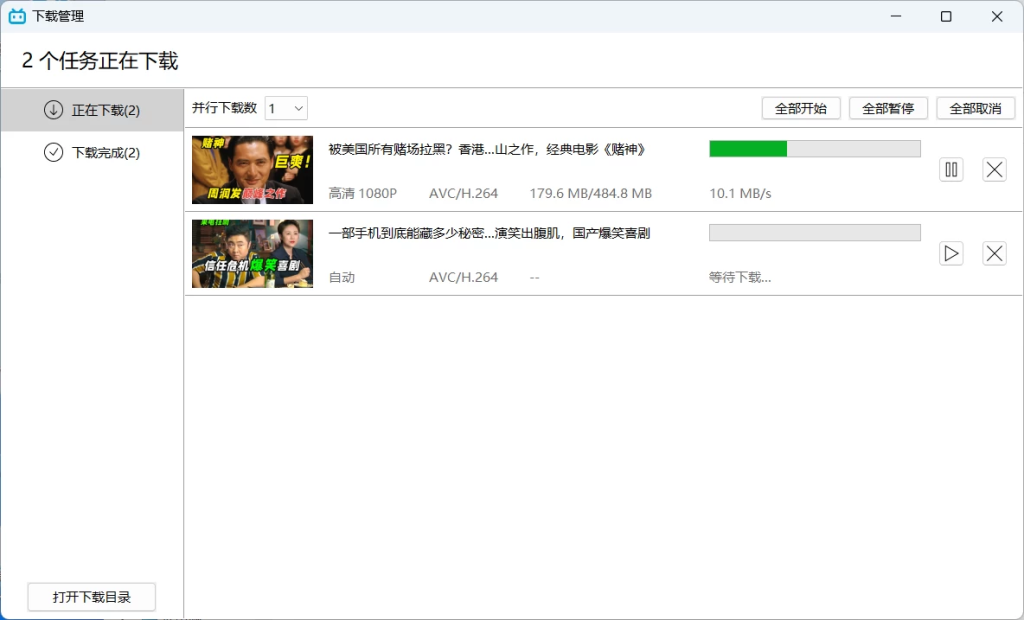The height and width of the screenshot is (620, 1024).
Task: Click the 全部开始 button
Action: pos(800,107)
